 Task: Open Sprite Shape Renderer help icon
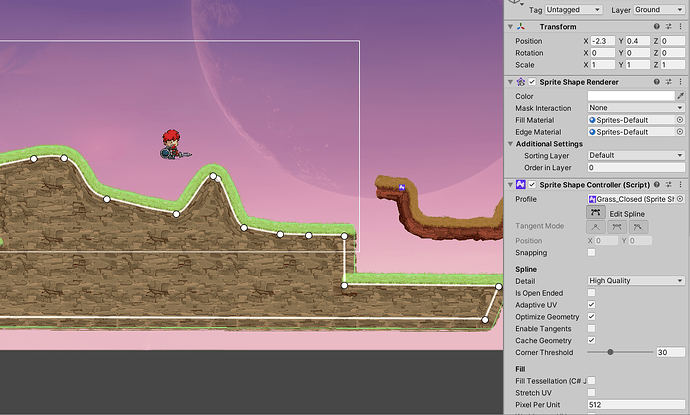[657, 81]
